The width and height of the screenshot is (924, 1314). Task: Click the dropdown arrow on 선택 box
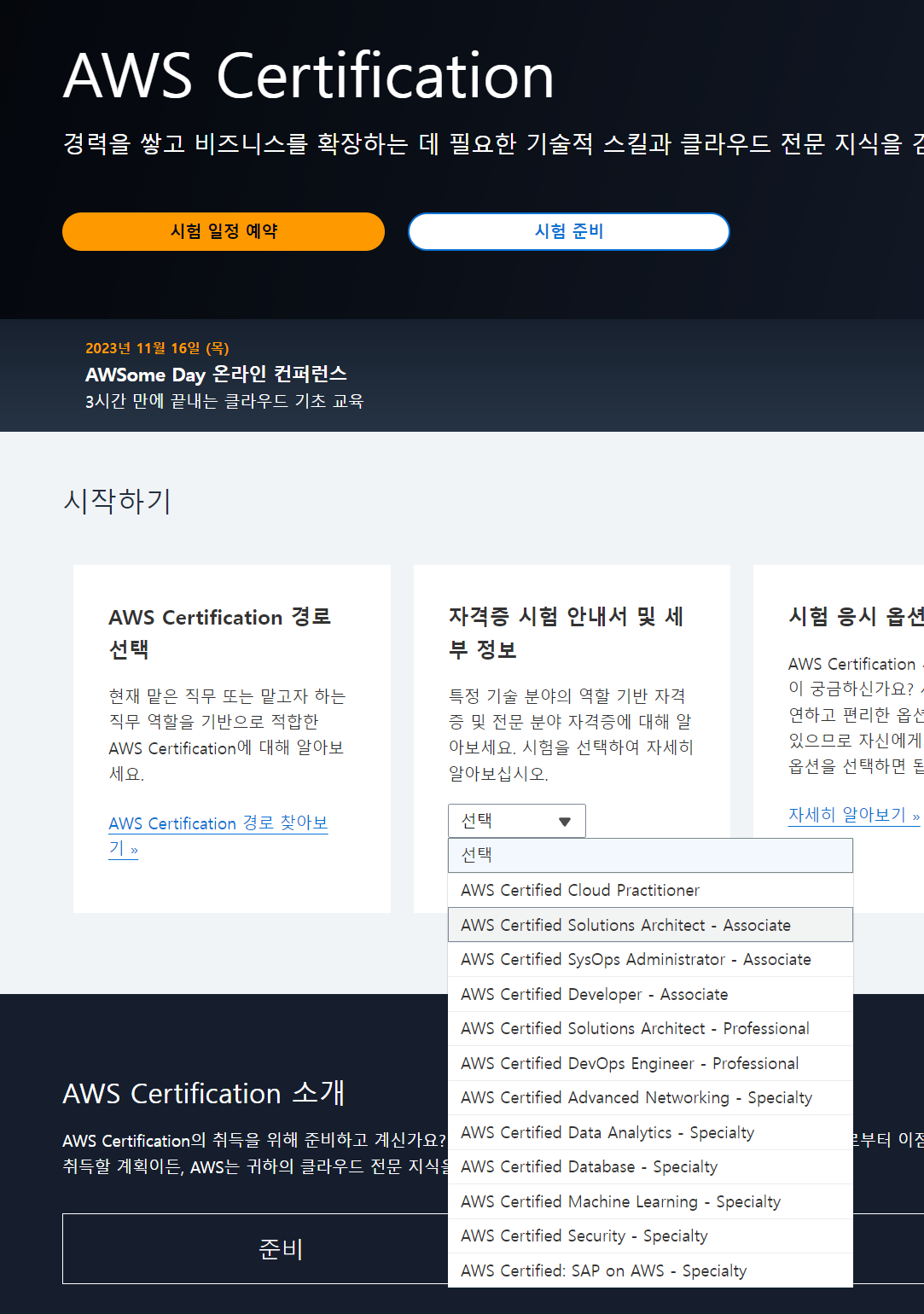click(x=564, y=822)
